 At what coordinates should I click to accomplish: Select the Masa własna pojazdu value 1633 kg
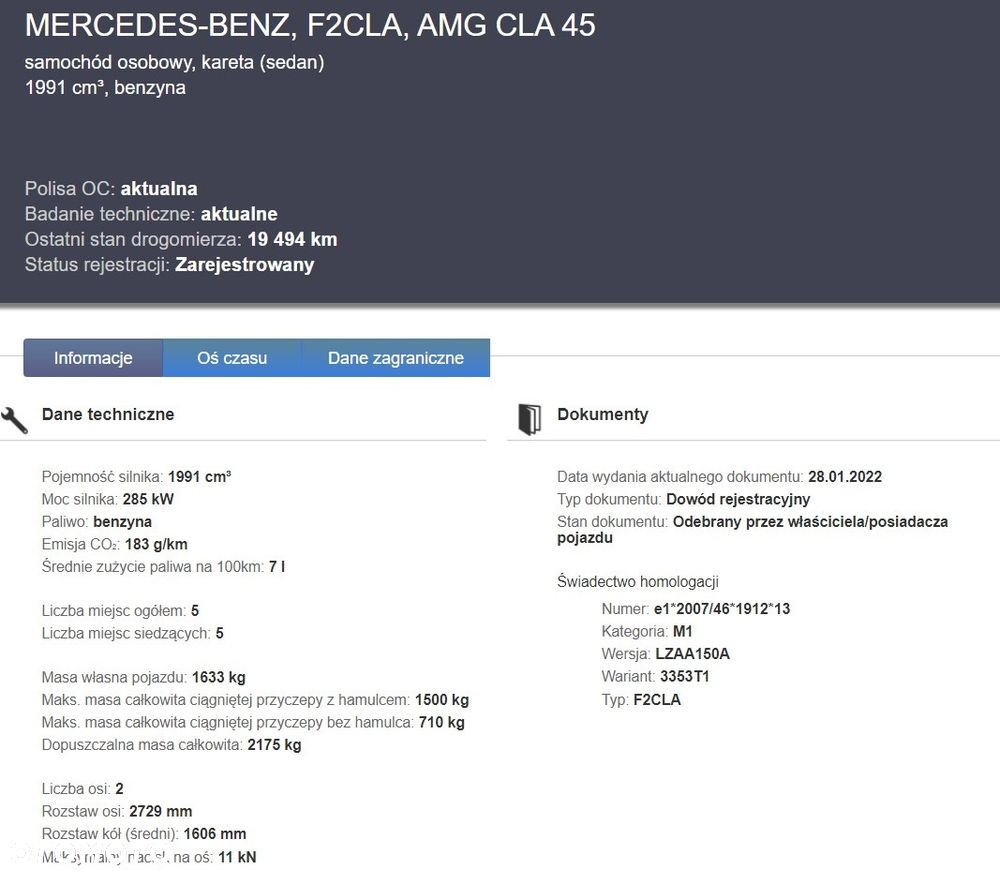(x=219, y=677)
